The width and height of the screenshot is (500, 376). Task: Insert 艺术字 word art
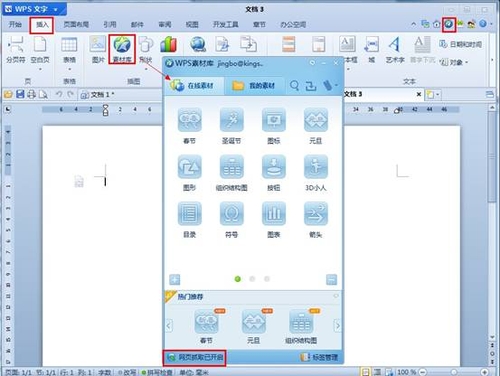395,49
